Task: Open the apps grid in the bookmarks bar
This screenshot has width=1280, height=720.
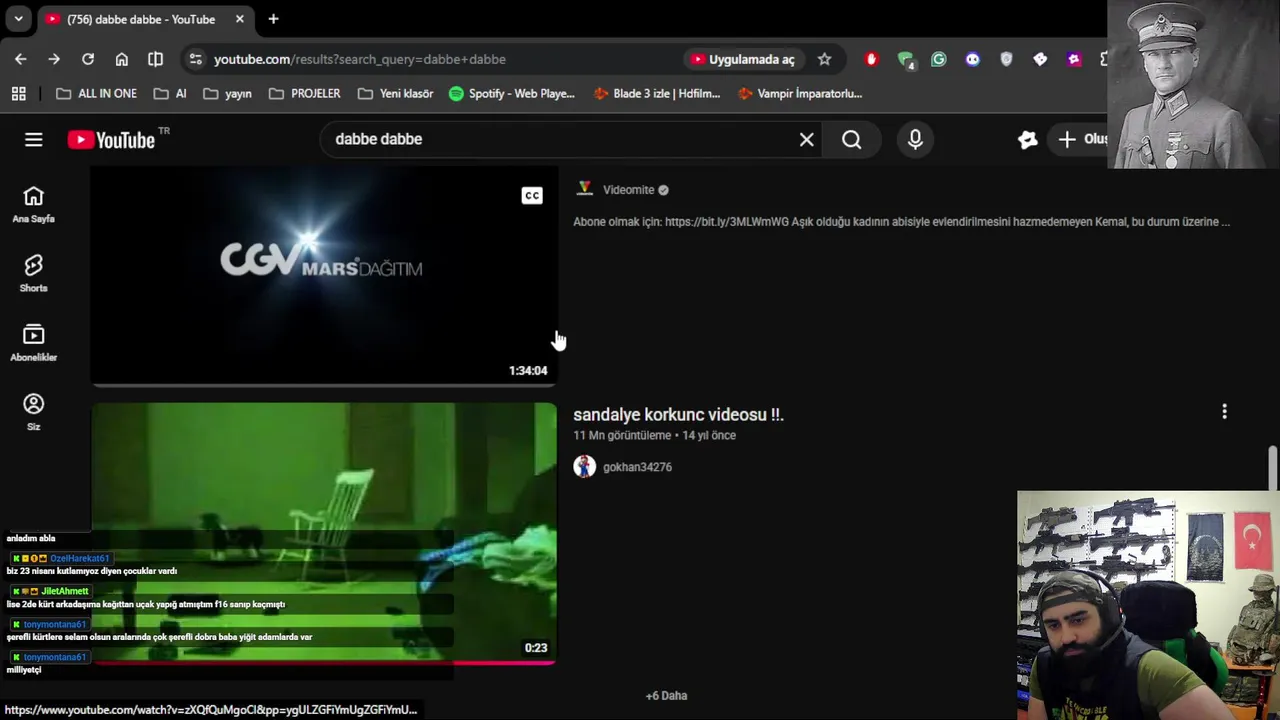Action: point(18,93)
